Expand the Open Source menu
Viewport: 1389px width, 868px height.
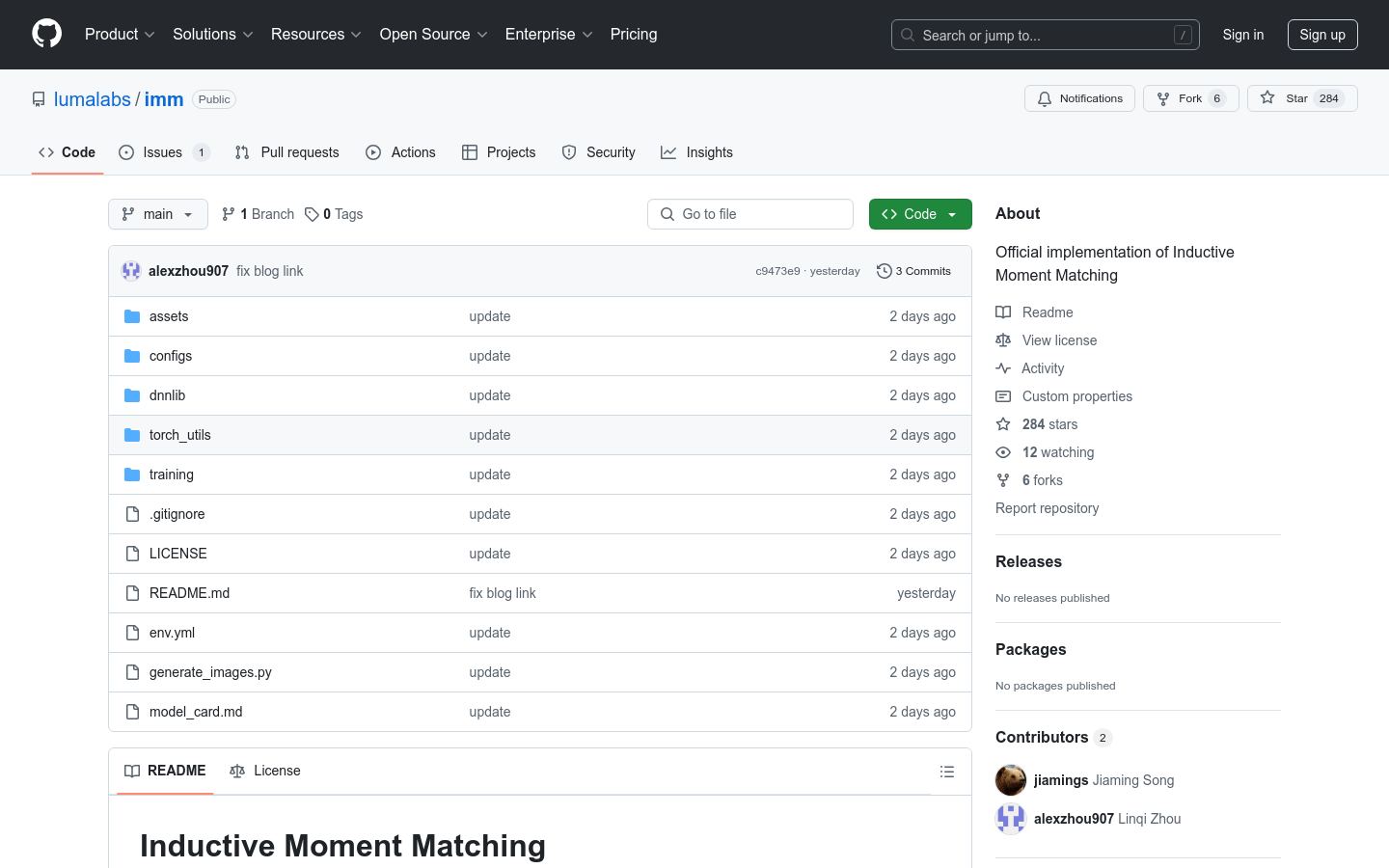tap(433, 35)
